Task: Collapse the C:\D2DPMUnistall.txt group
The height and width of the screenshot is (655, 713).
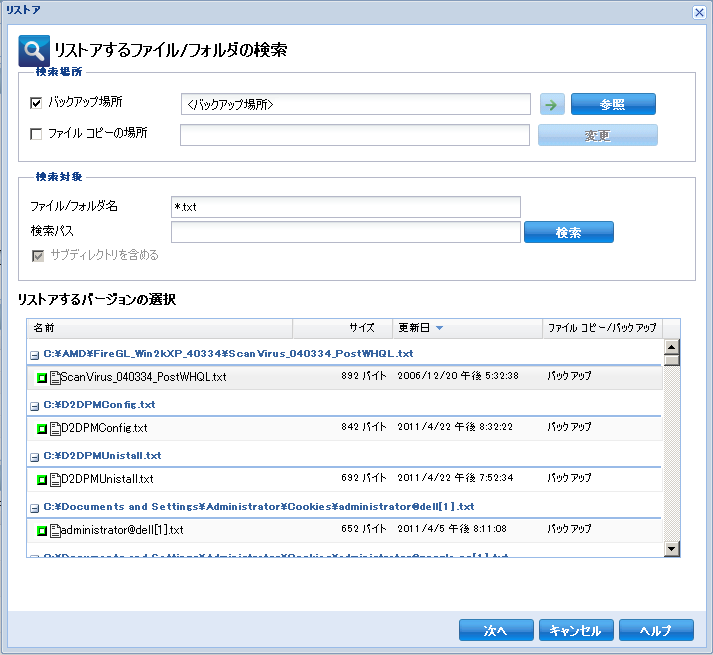Action: point(35,457)
